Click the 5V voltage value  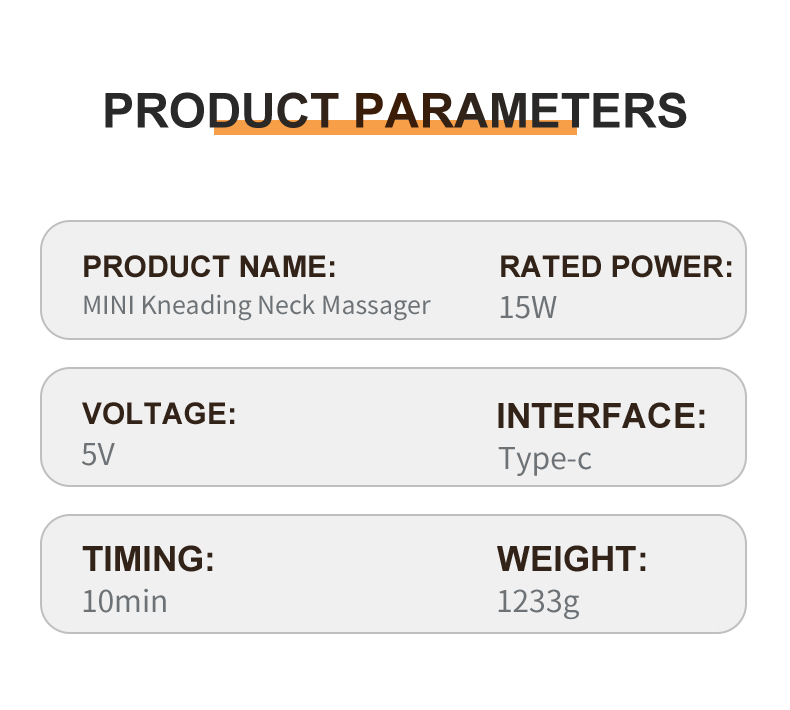pos(98,455)
